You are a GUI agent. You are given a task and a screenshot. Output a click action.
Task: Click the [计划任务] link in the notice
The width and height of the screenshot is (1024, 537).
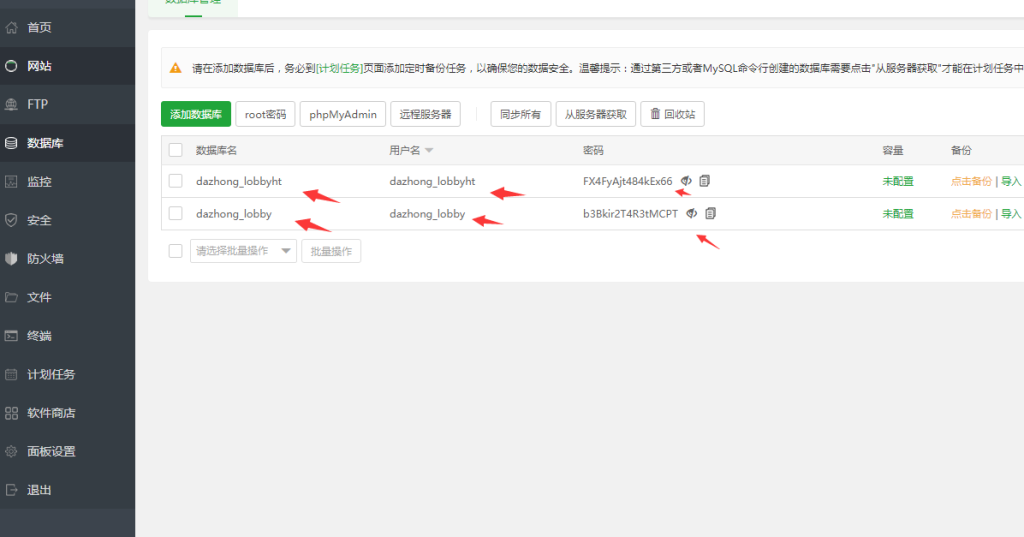point(339,68)
